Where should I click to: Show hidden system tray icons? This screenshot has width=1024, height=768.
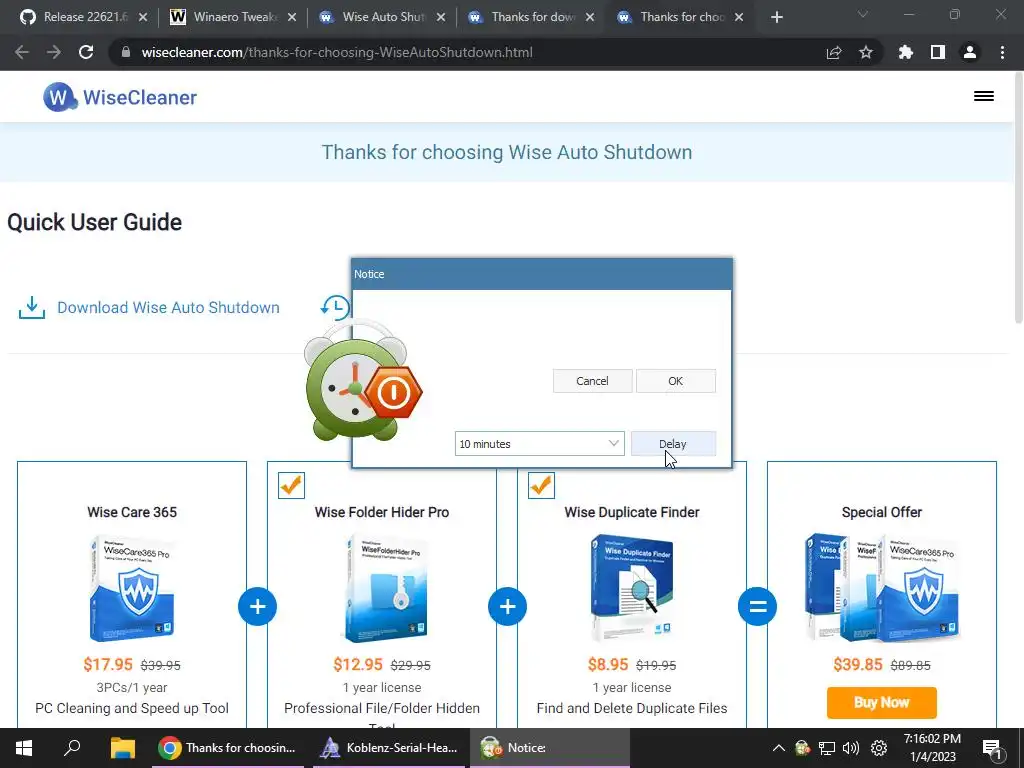point(778,748)
